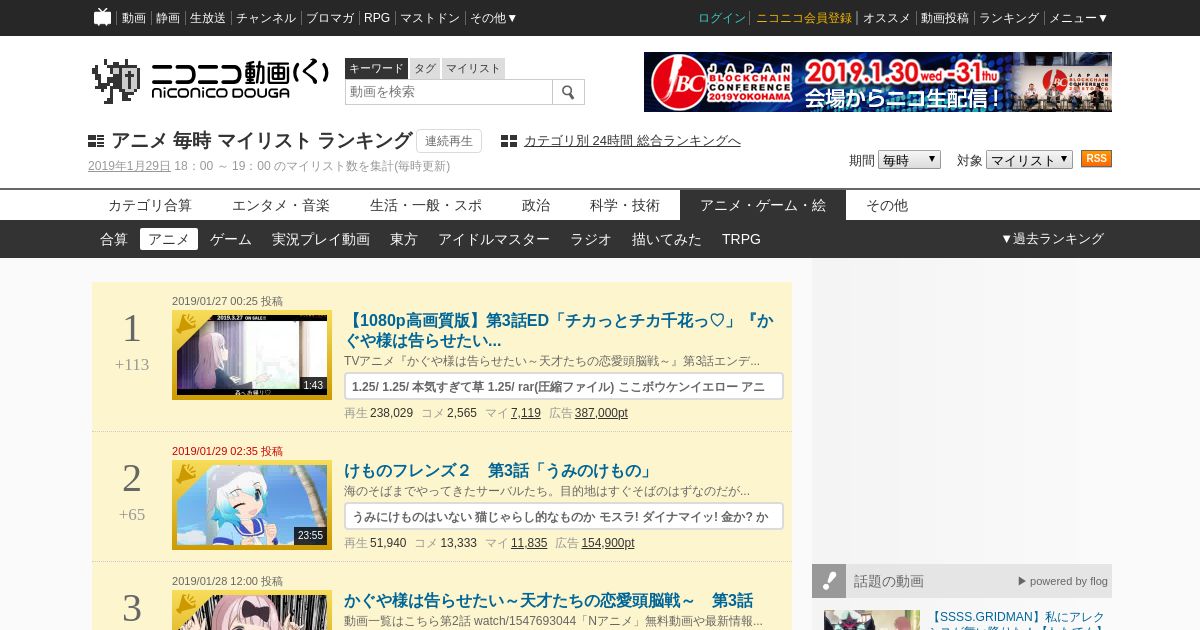
Task: Open the その他 category tab
Action: pyautogui.click(x=887, y=205)
